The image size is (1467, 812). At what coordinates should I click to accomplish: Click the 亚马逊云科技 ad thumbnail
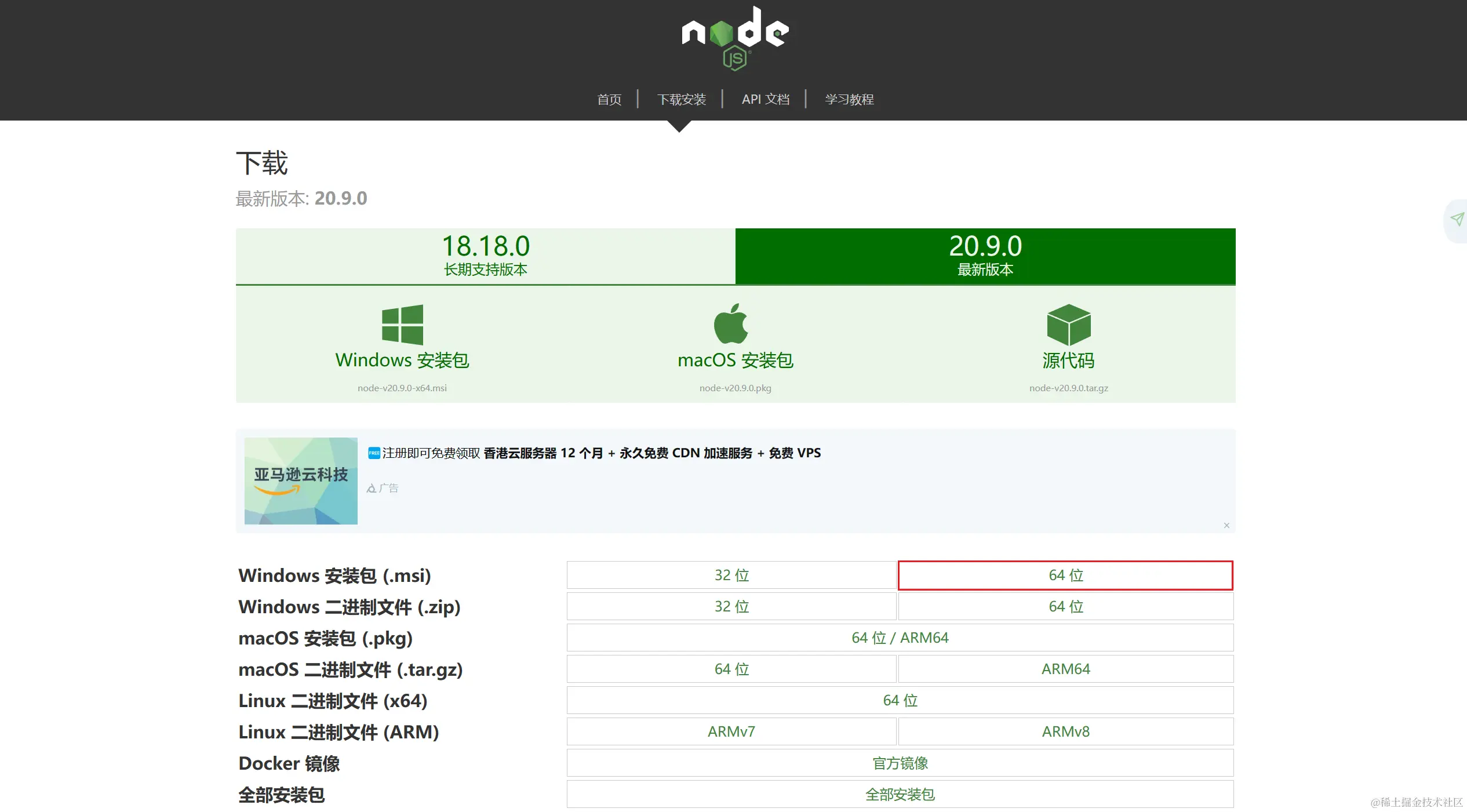[301, 481]
